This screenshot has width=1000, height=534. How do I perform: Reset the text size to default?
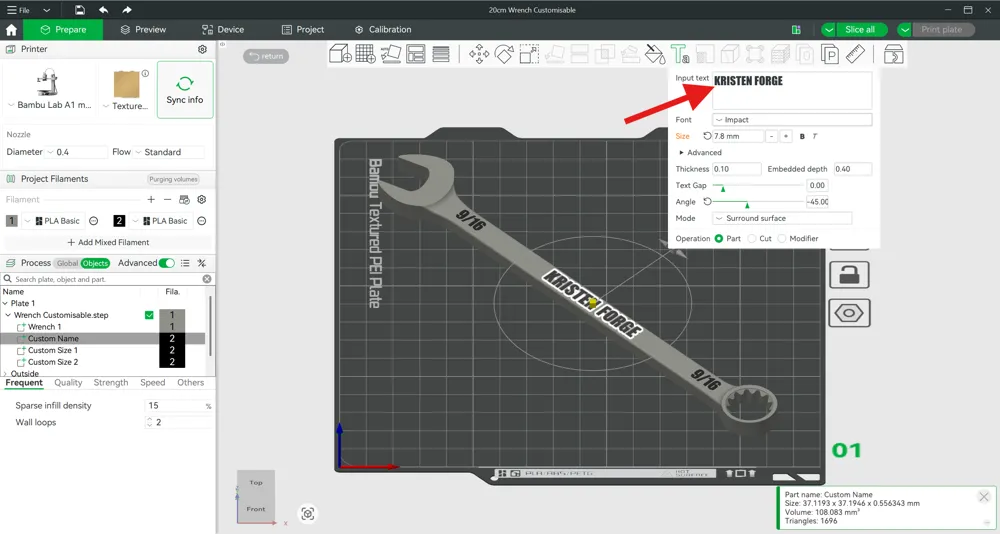point(707,136)
